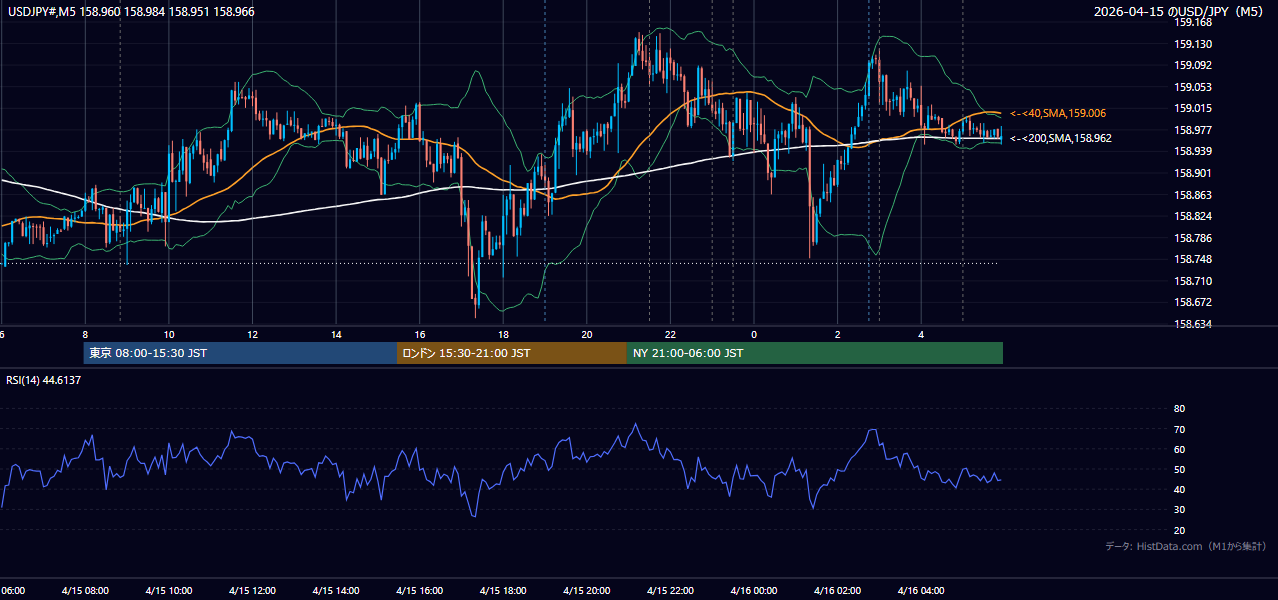Click price axis value 159.092
Image resolution: width=1278 pixels, height=600 pixels.
point(1193,66)
